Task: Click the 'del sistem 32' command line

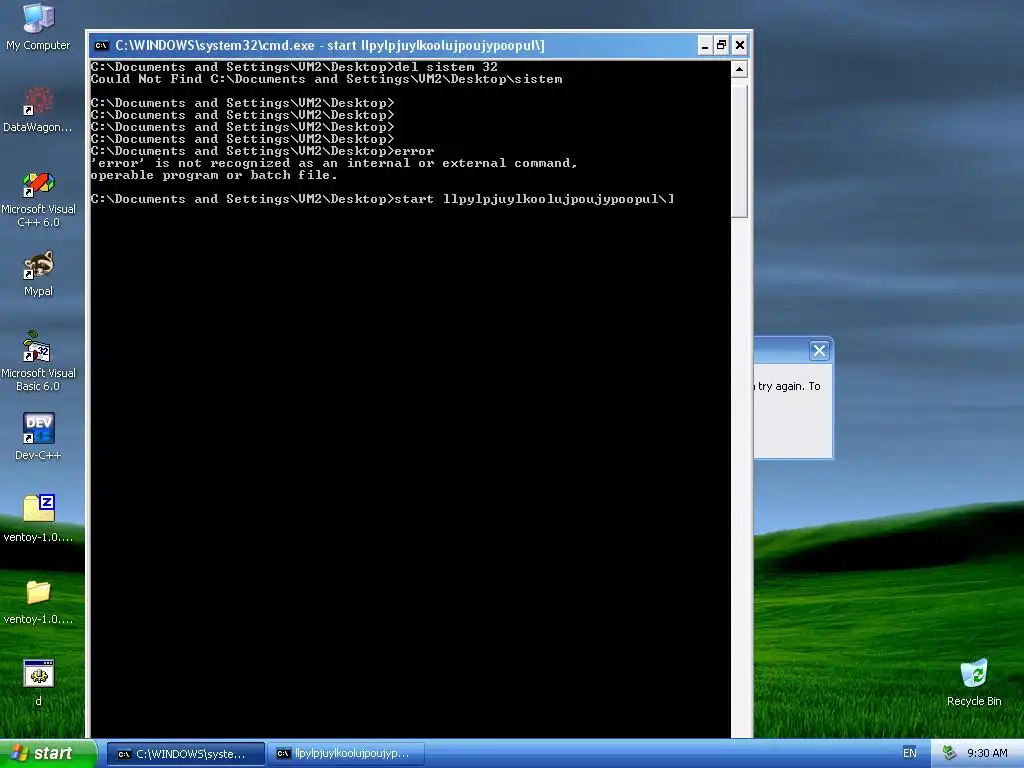Action: click(x=294, y=67)
